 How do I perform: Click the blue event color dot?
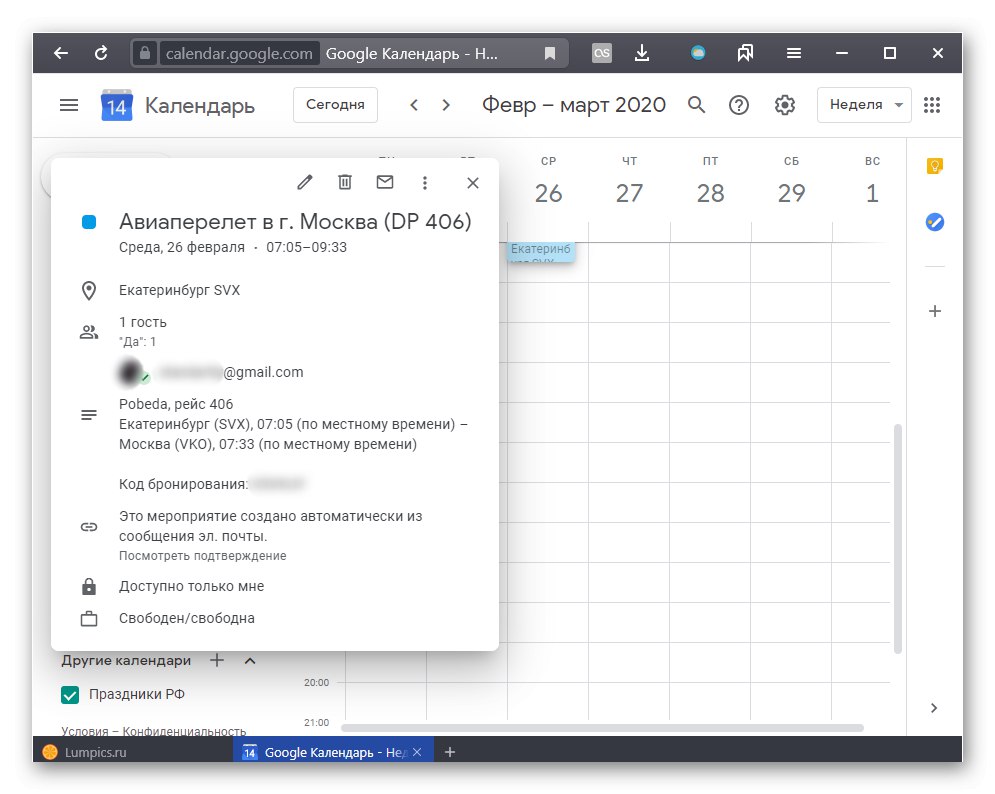click(x=89, y=222)
